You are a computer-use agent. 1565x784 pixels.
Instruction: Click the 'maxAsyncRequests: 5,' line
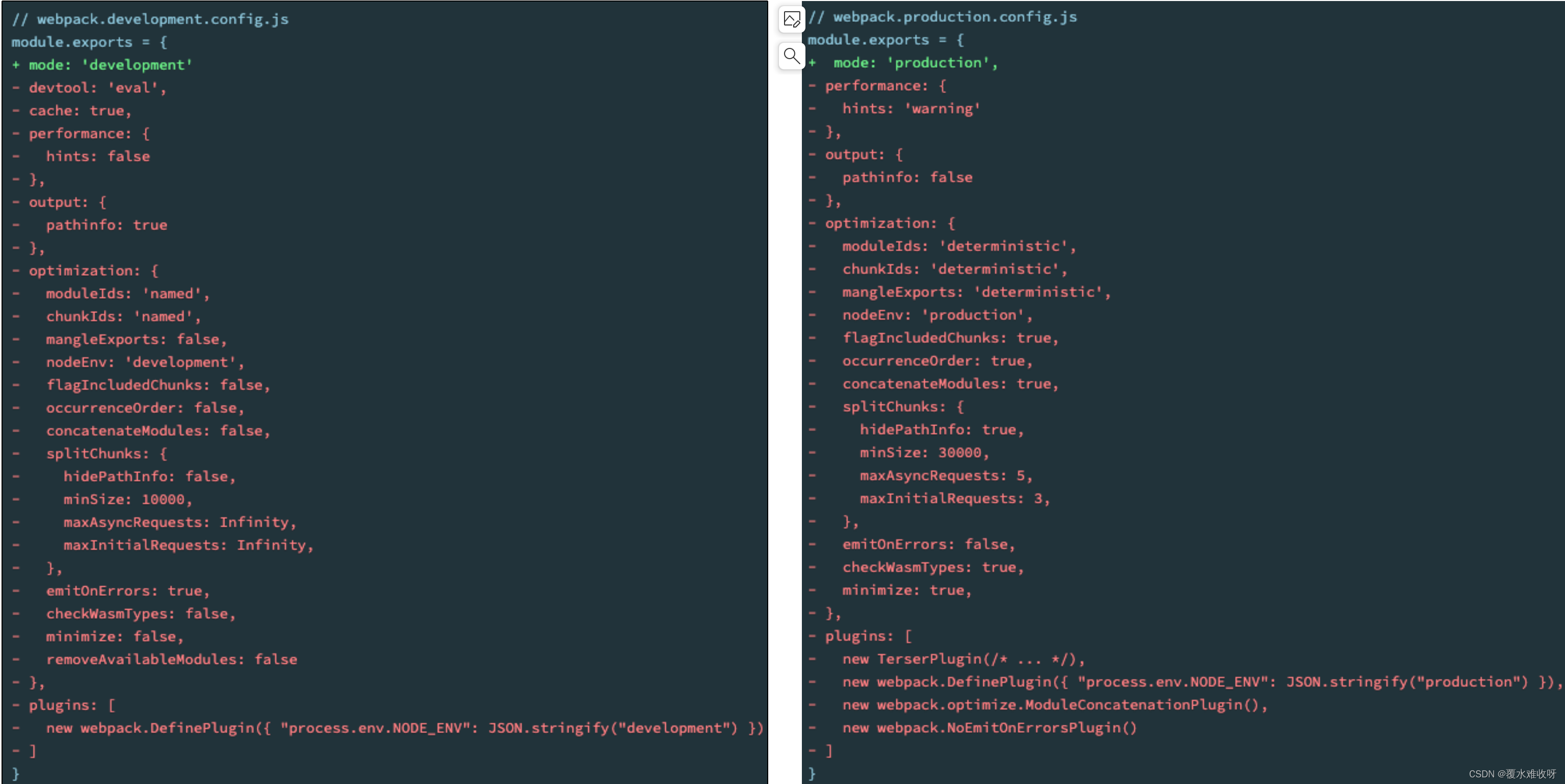point(946,476)
